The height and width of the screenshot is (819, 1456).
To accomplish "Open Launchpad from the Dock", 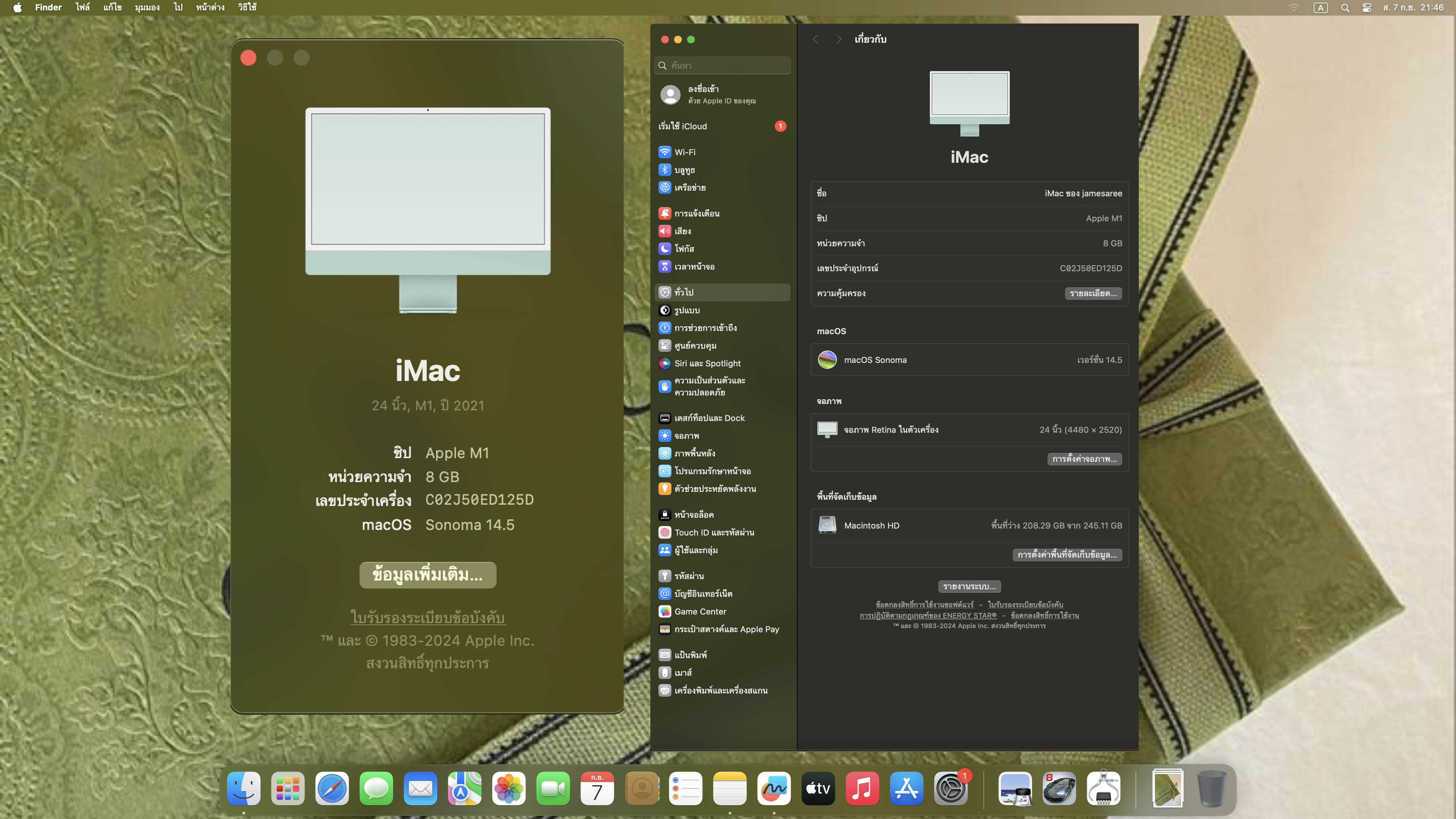I will click(x=288, y=788).
